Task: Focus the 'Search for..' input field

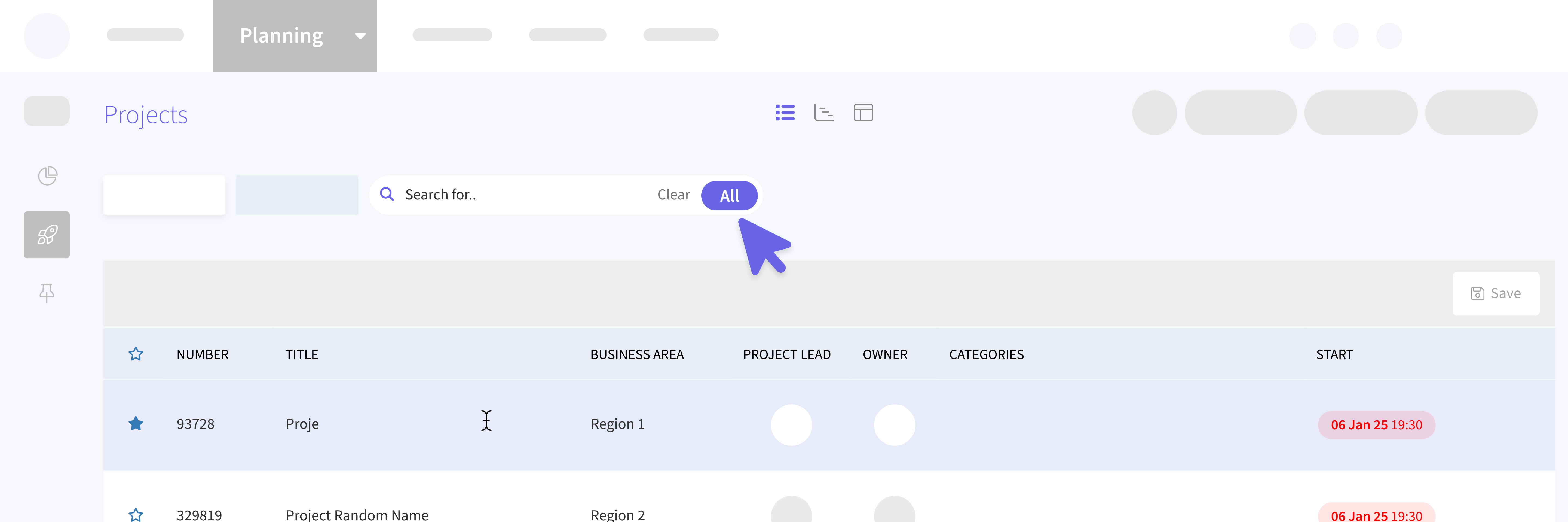Action: click(523, 195)
